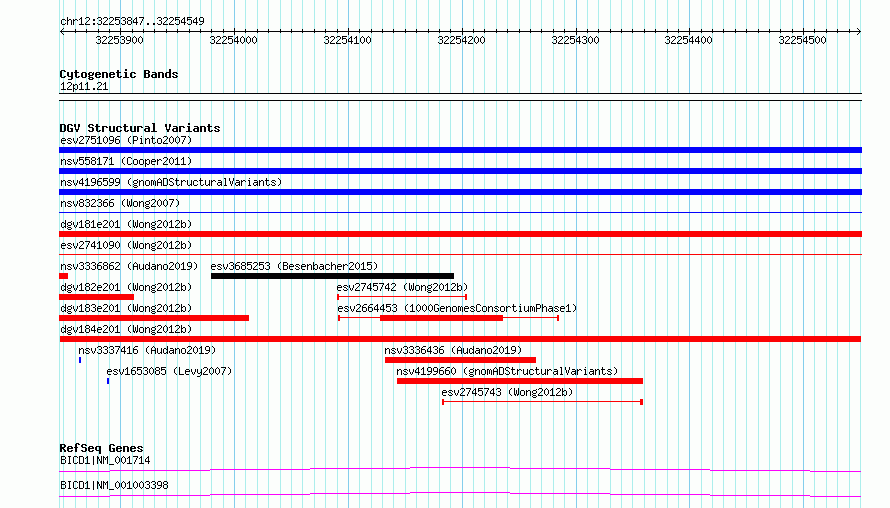Select the black bar for esv3685253
The width and height of the screenshot is (890, 508).
coord(332,276)
